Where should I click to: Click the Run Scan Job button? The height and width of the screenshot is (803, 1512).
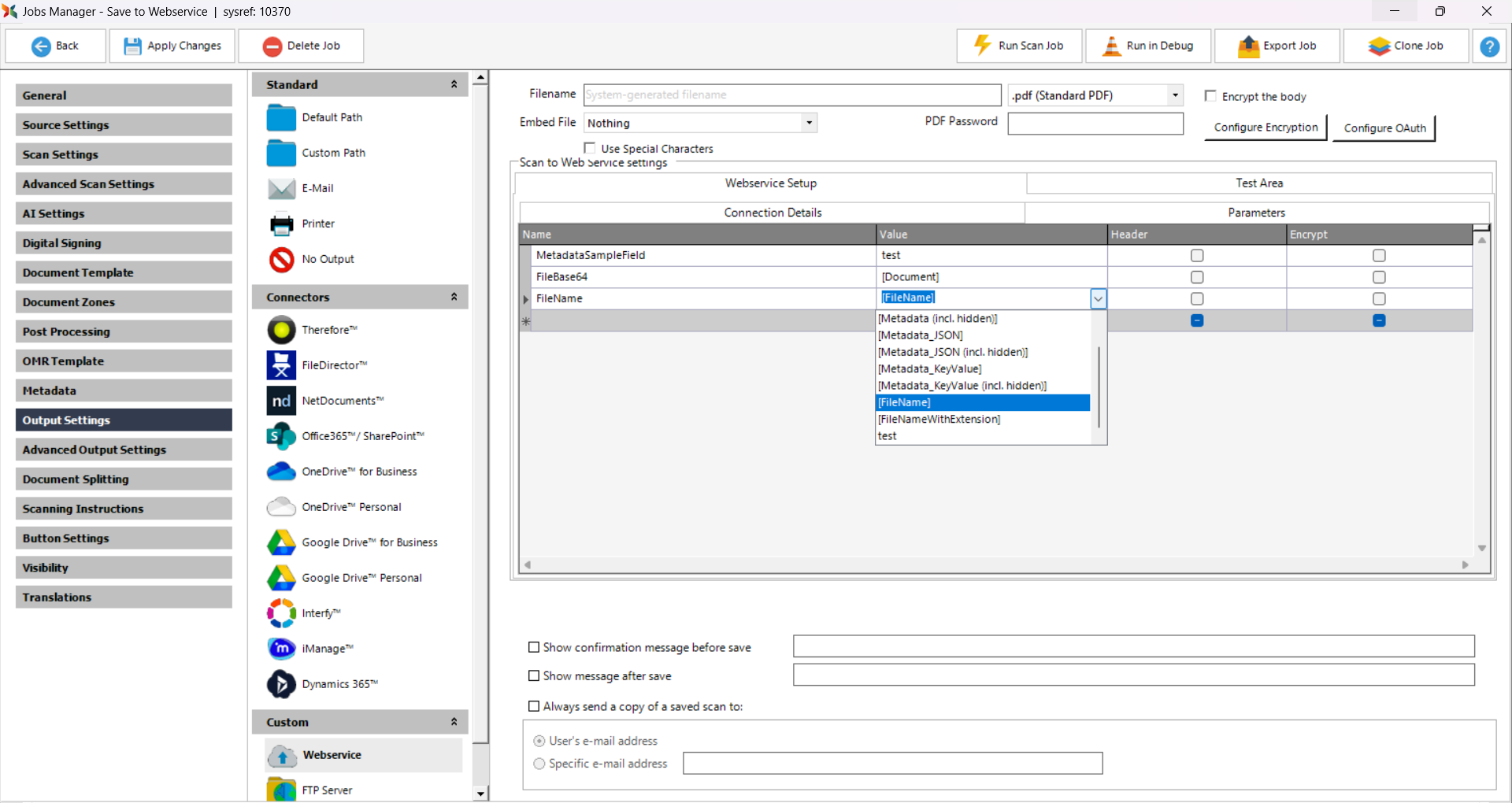point(1020,46)
